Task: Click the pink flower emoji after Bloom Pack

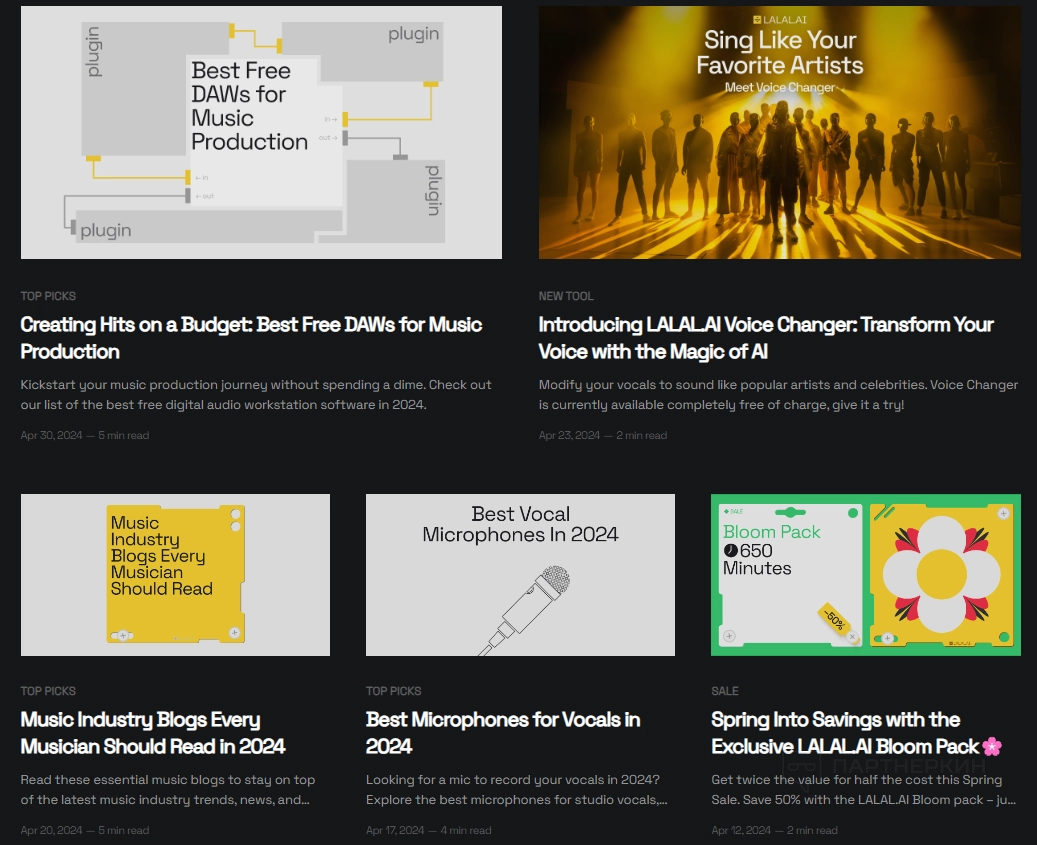Action: pyautogui.click(x=992, y=747)
